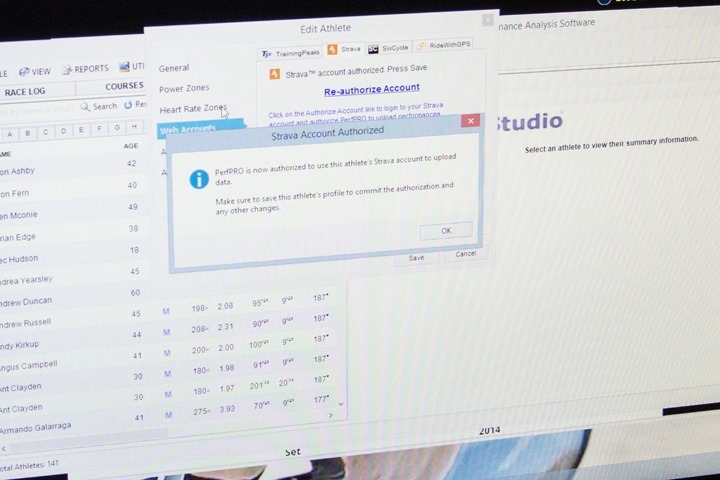Click the VIEW menu icon

click(x=24, y=72)
